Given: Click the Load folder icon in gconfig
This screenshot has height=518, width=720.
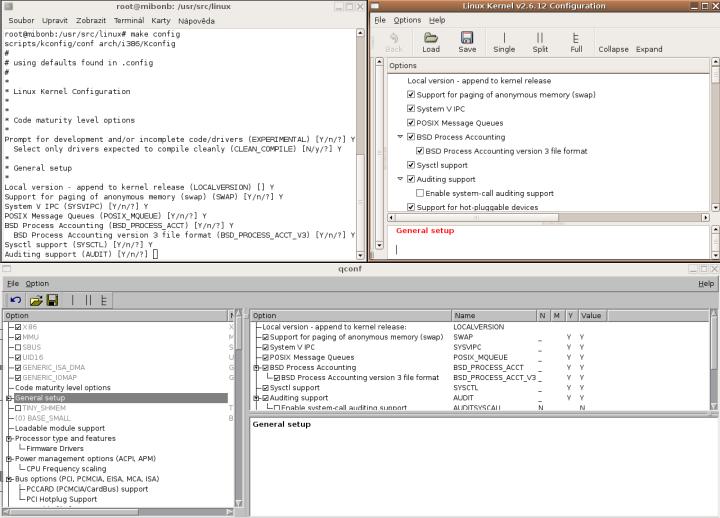Looking at the screenshot, I should click(431, 37).
